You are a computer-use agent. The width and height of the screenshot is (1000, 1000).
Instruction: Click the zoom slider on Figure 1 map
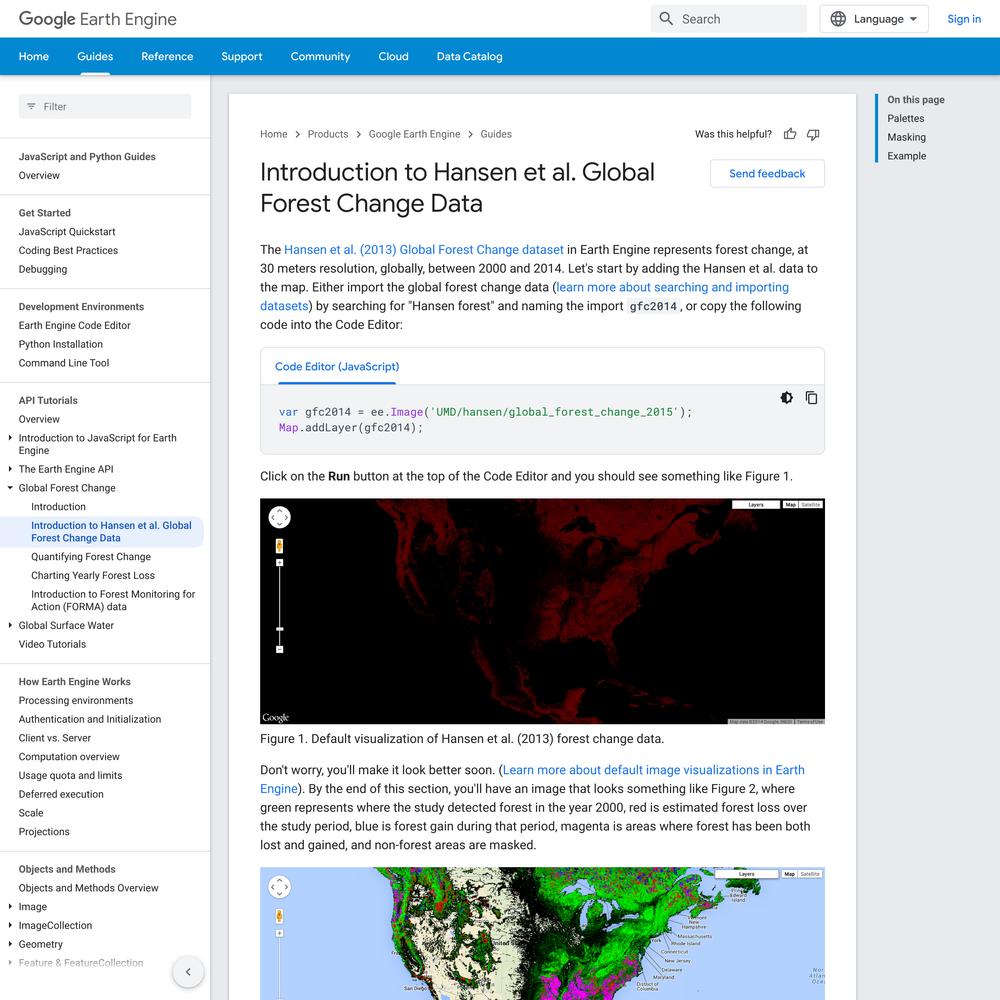click(x=279, y=606)
